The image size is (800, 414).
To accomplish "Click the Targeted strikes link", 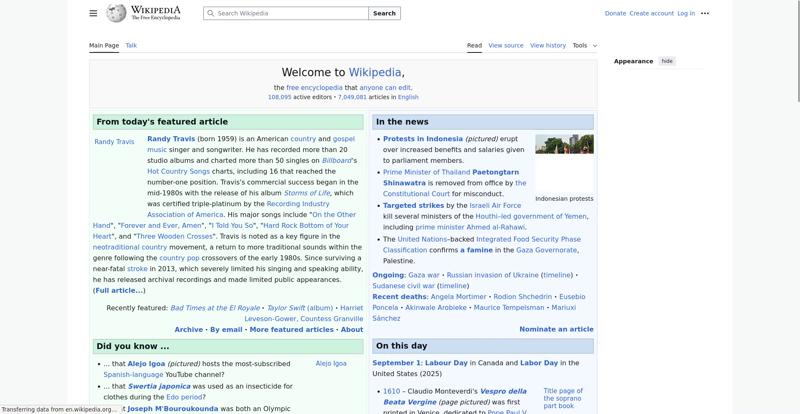I will coord(413,205).
